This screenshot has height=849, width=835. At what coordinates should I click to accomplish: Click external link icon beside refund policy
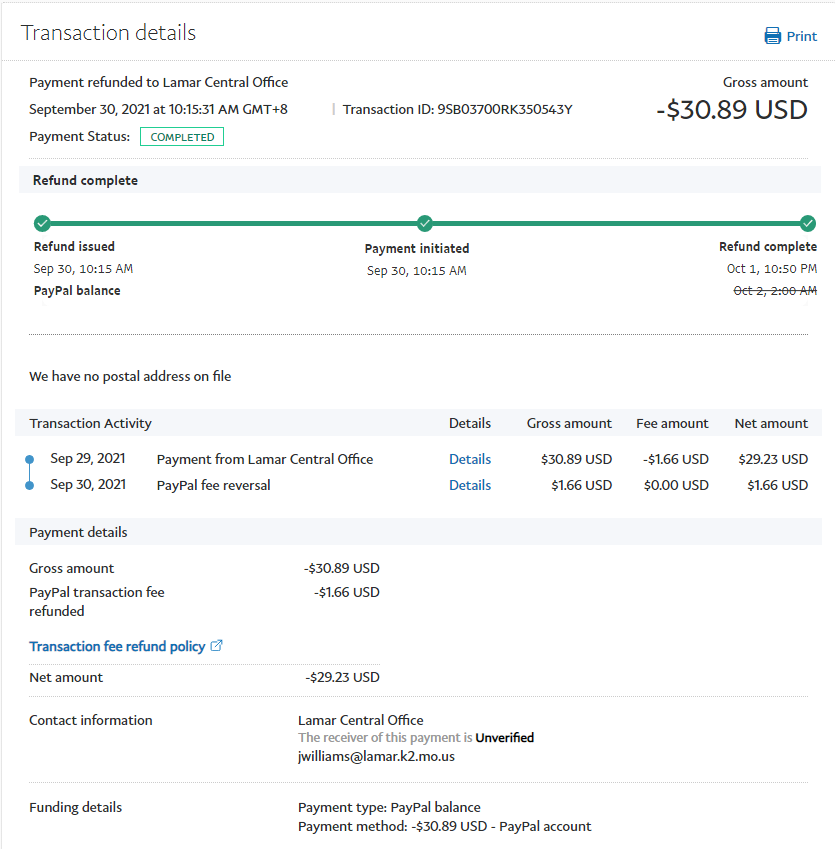(217, 646)
